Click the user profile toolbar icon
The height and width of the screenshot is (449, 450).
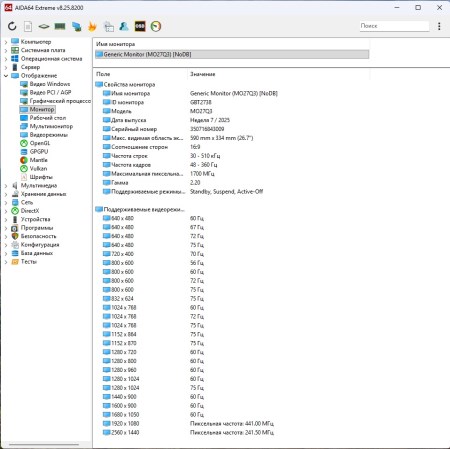pyautogui.click(x=124, y=26)
